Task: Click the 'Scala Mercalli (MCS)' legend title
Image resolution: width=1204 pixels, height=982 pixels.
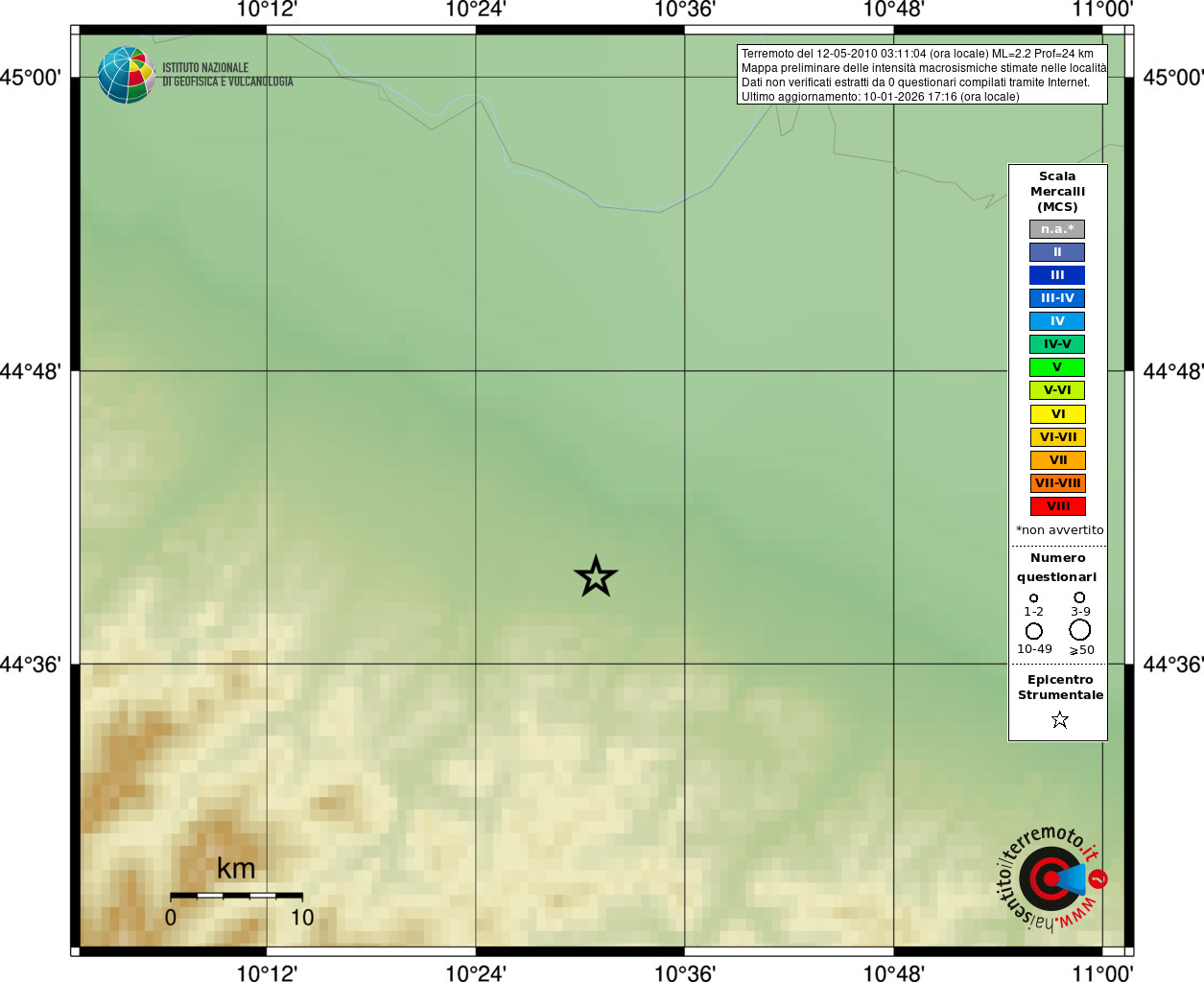Action: pyautogui.click(x=1057, y=192)
